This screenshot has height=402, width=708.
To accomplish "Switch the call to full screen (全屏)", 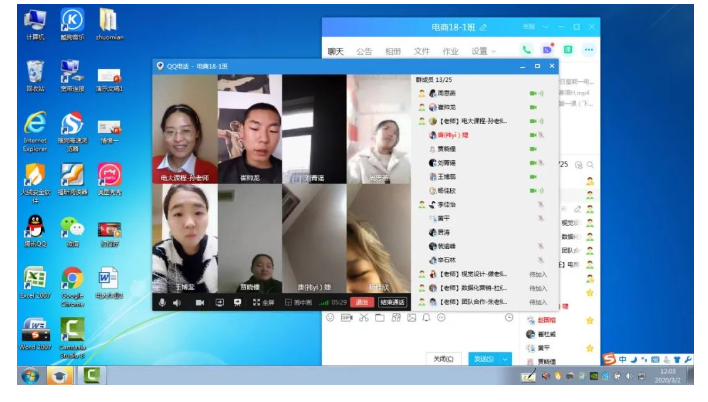I will 263,301.
